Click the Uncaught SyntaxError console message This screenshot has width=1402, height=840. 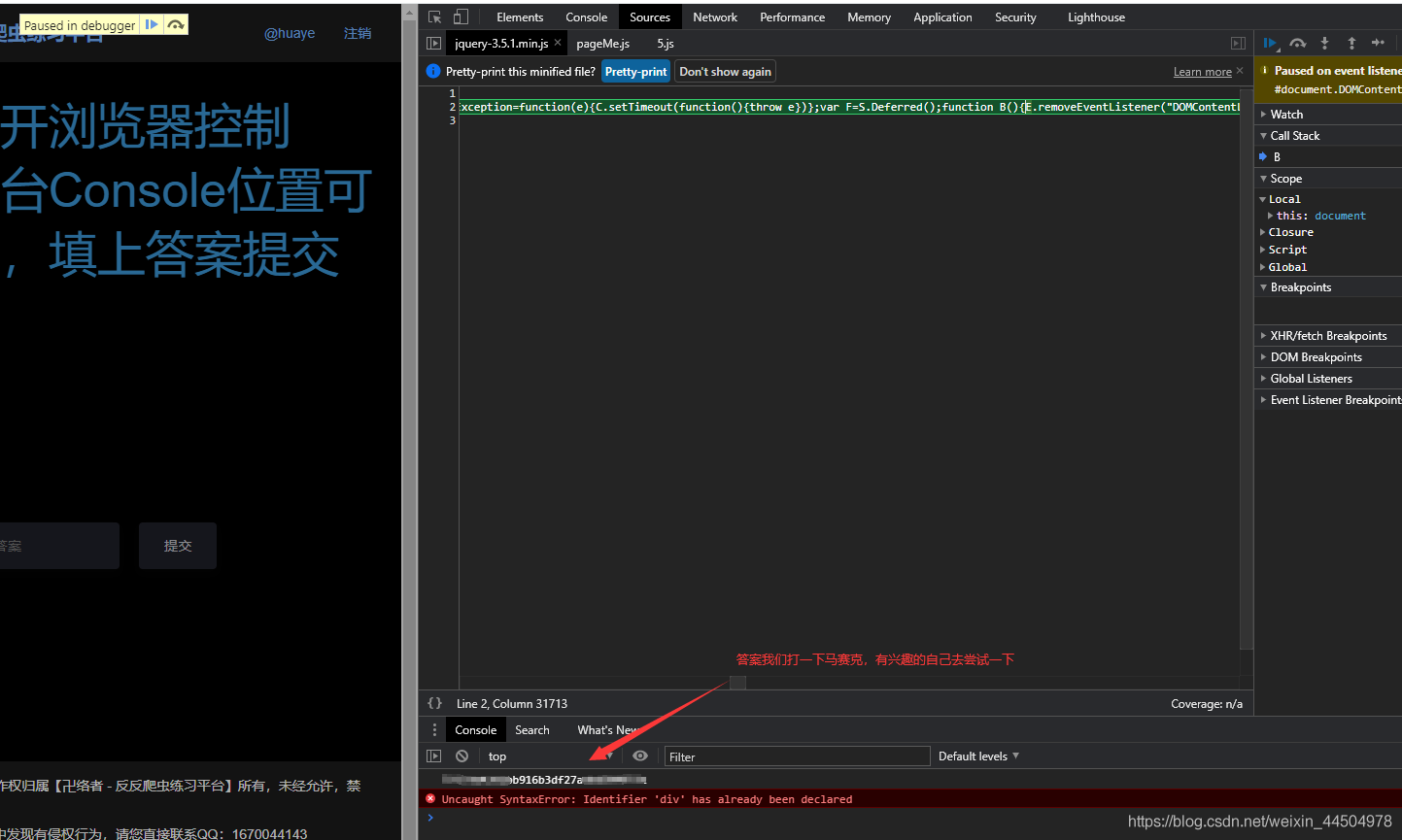pyautogui.click(x=646, y=799)
